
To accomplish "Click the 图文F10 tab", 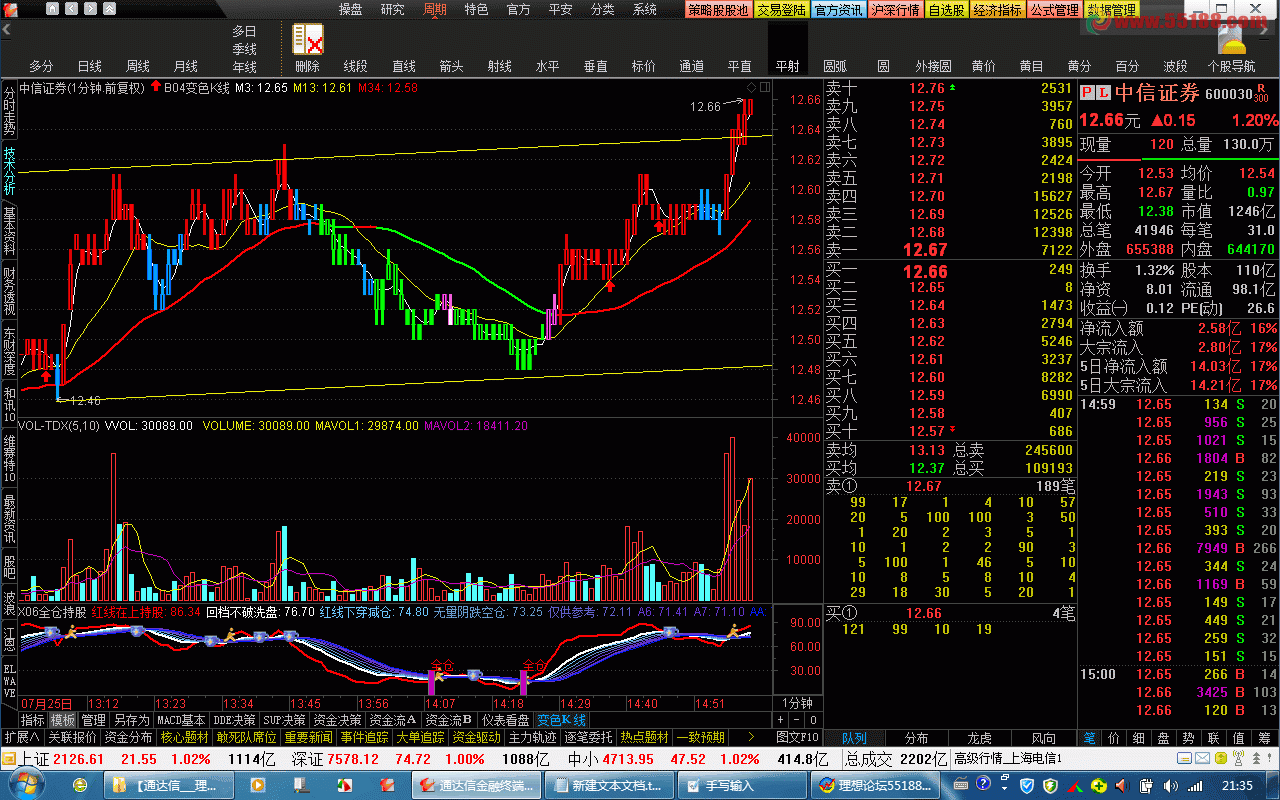I will [797, 738].
